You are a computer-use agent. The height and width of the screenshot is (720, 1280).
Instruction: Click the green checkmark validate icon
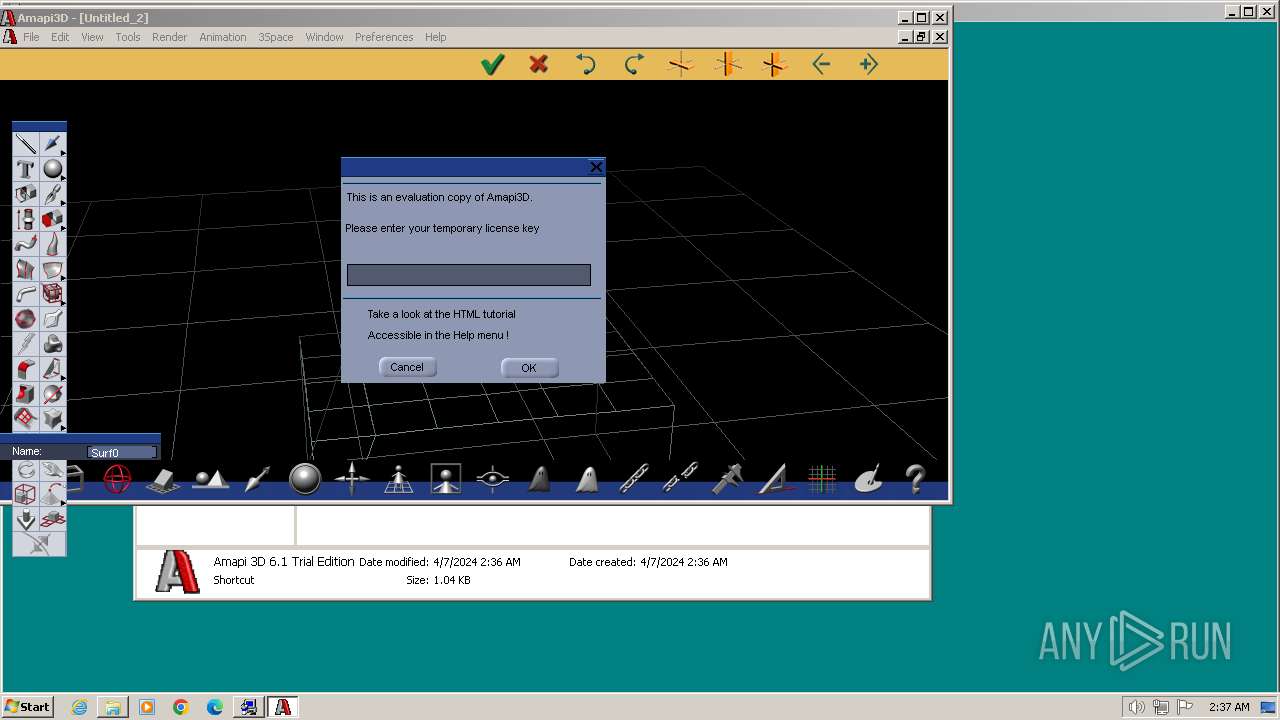pos(492,65)
